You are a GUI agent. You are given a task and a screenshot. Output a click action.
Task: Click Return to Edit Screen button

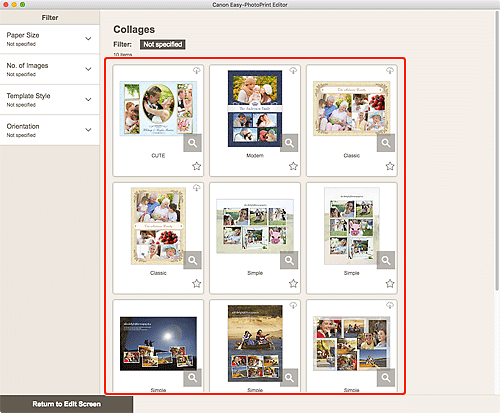[66, 404]
